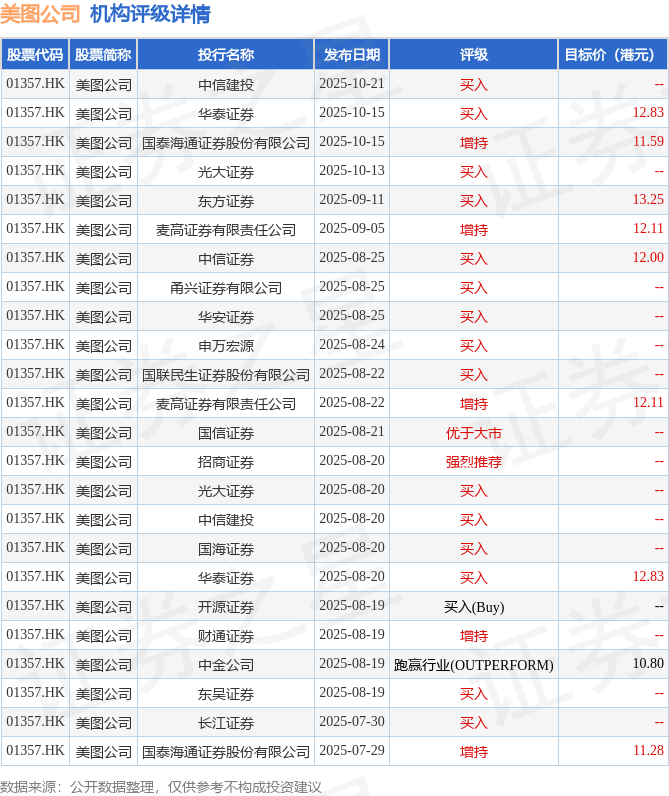The height and width of the screenshot is (796, 669).
Task: Click the date 2025-08-21
Action: 352,431
